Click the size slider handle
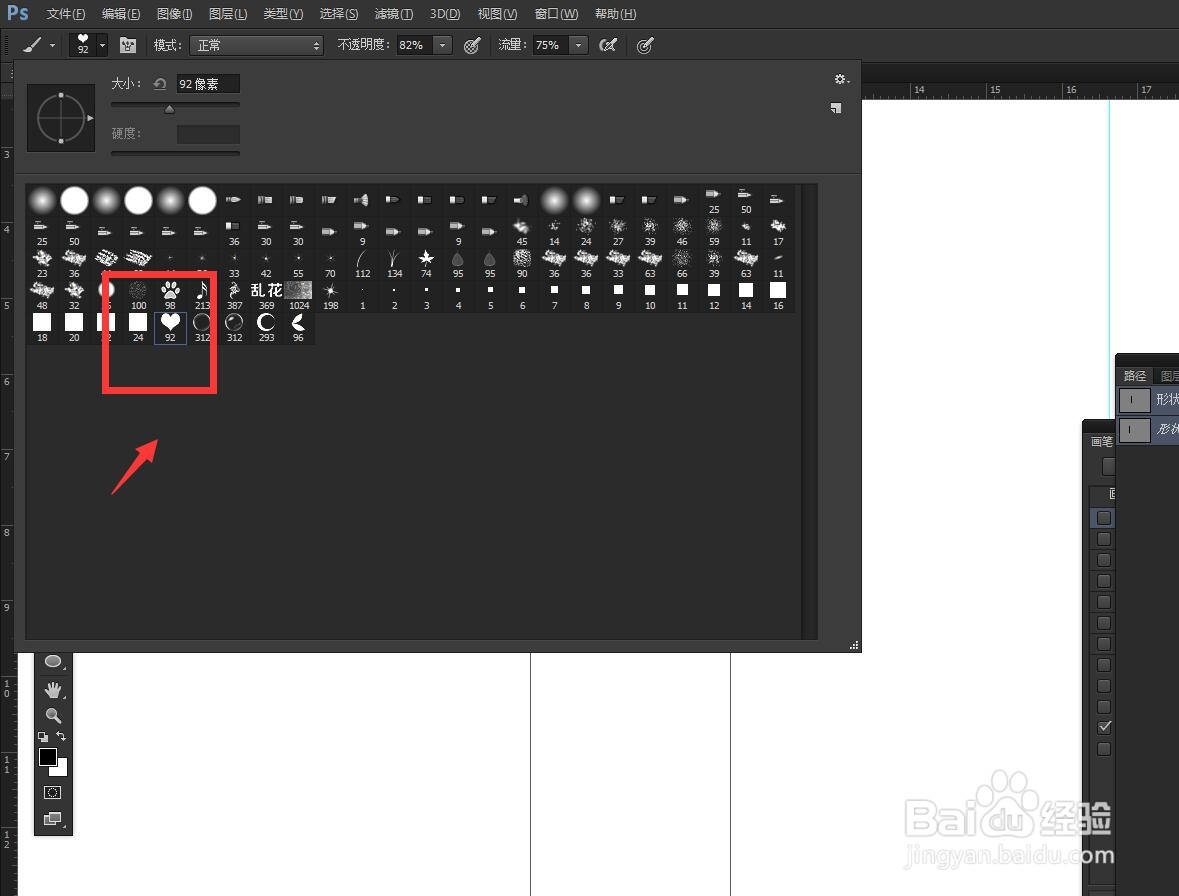Viewport: 1179px width, 896px height. pyautogui.click(x=169, y=109)
